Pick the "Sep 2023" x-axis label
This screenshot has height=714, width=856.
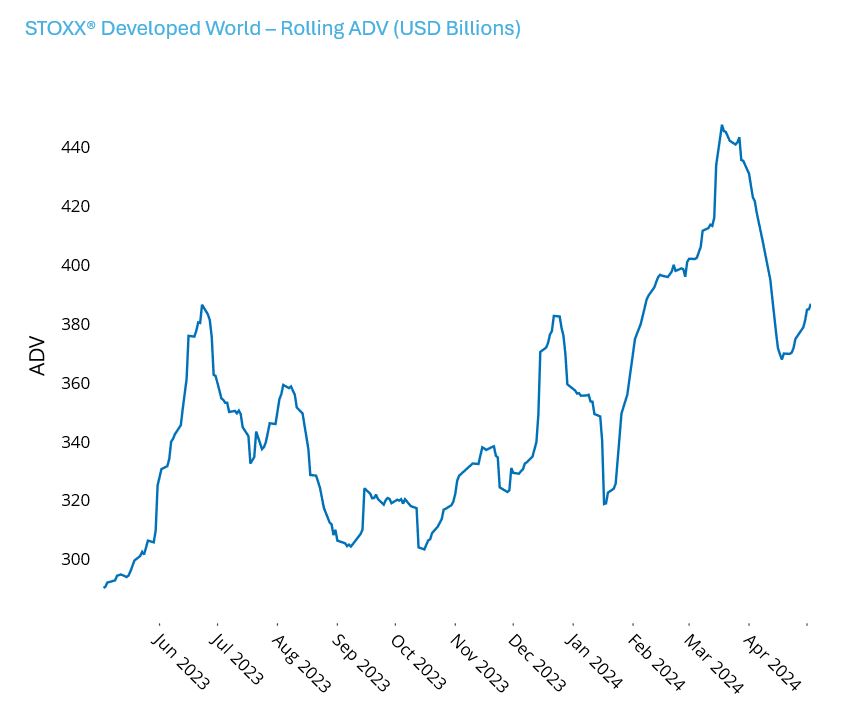point(361,663)
